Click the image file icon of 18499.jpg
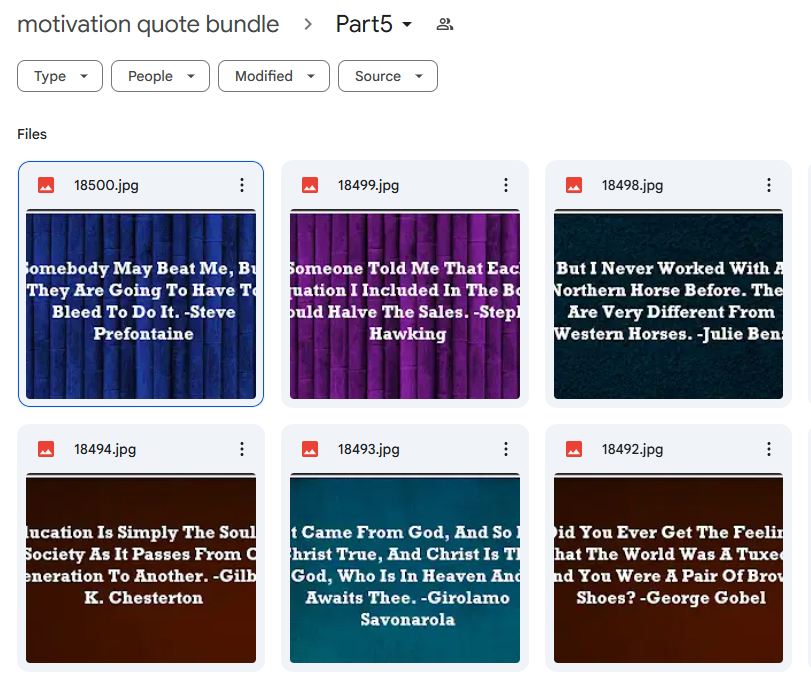Screen dimensions: 811x686 [x=310, y=185]
